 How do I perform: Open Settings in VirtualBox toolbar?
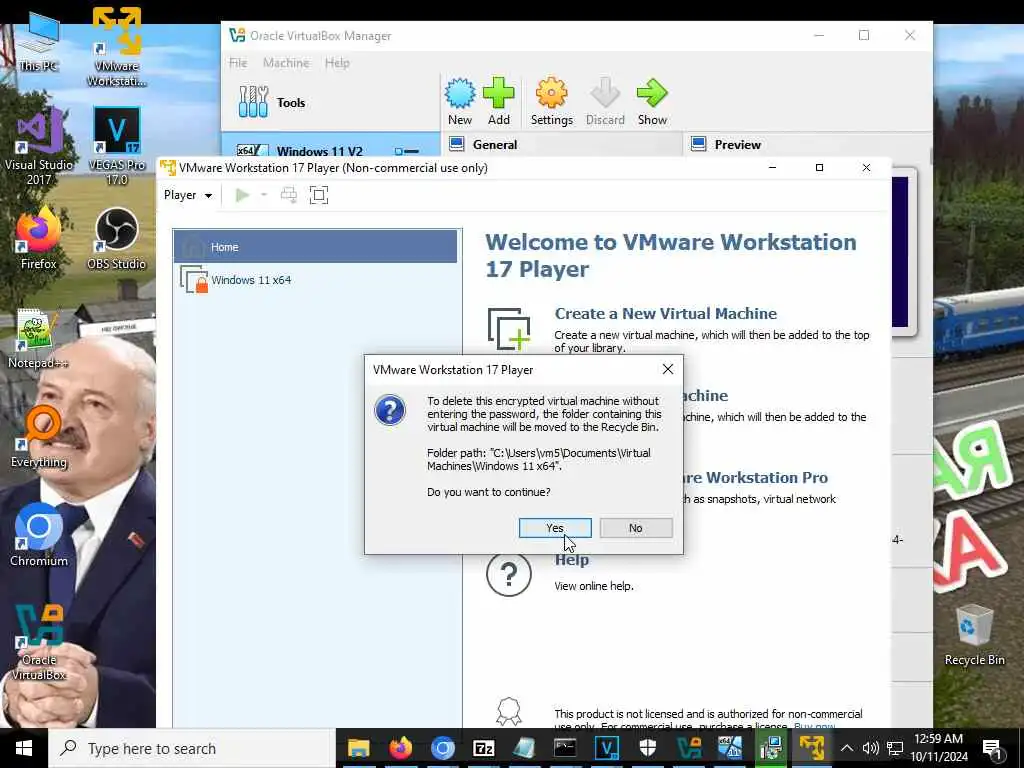point(552,102)
